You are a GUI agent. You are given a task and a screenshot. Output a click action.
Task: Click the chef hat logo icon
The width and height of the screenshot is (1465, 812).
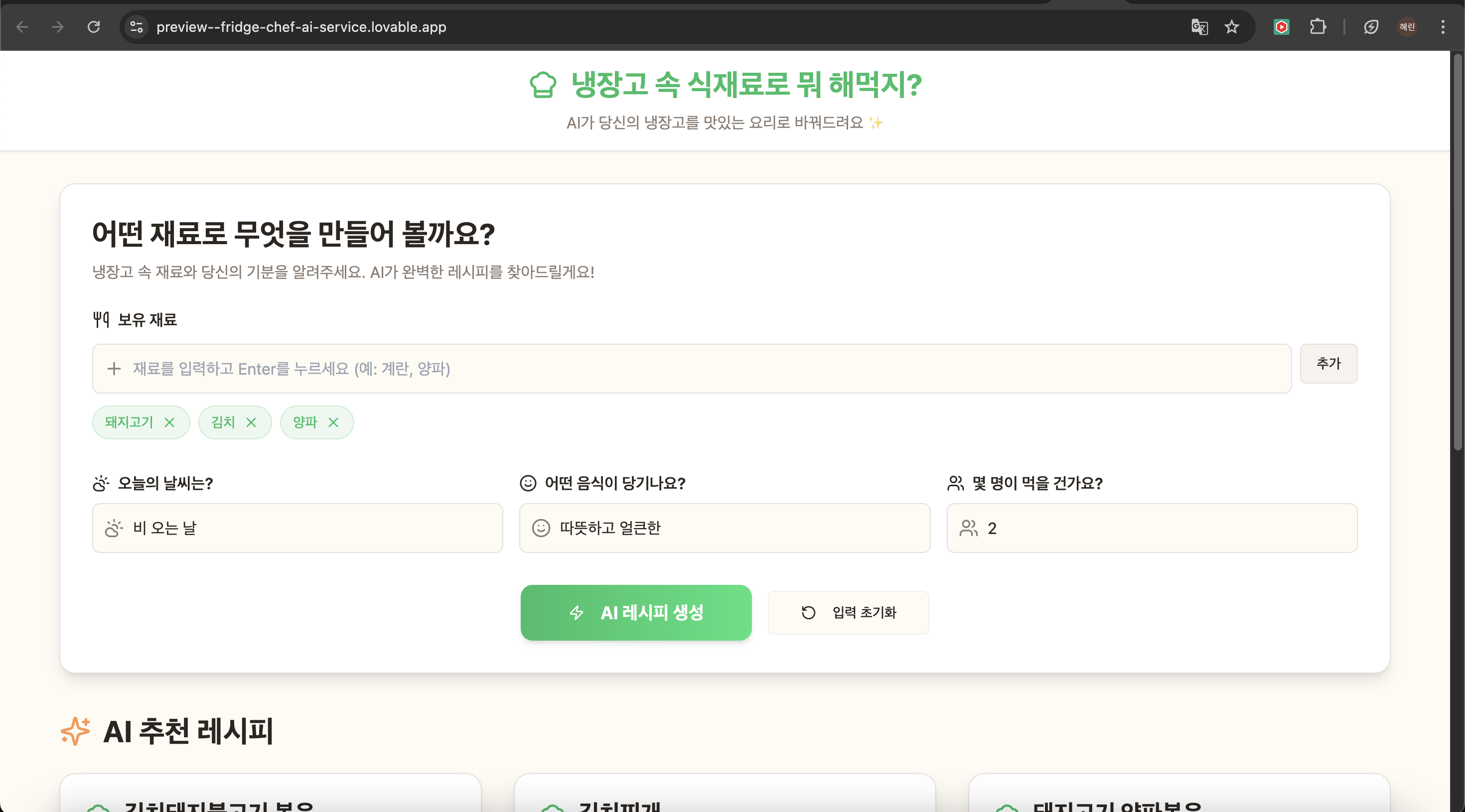543,85
